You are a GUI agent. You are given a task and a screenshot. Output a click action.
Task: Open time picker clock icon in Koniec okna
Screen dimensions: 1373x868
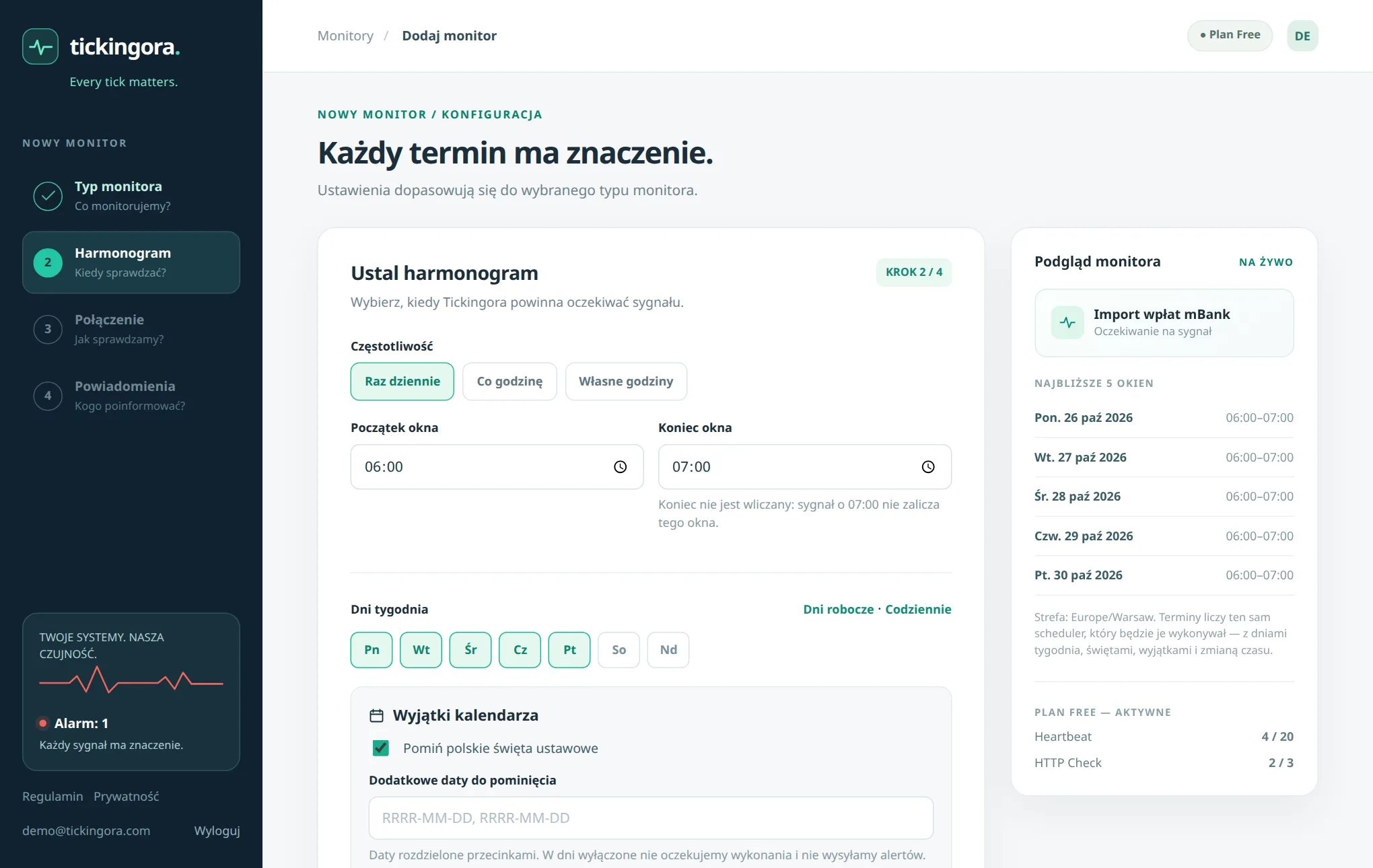[928, 467]
